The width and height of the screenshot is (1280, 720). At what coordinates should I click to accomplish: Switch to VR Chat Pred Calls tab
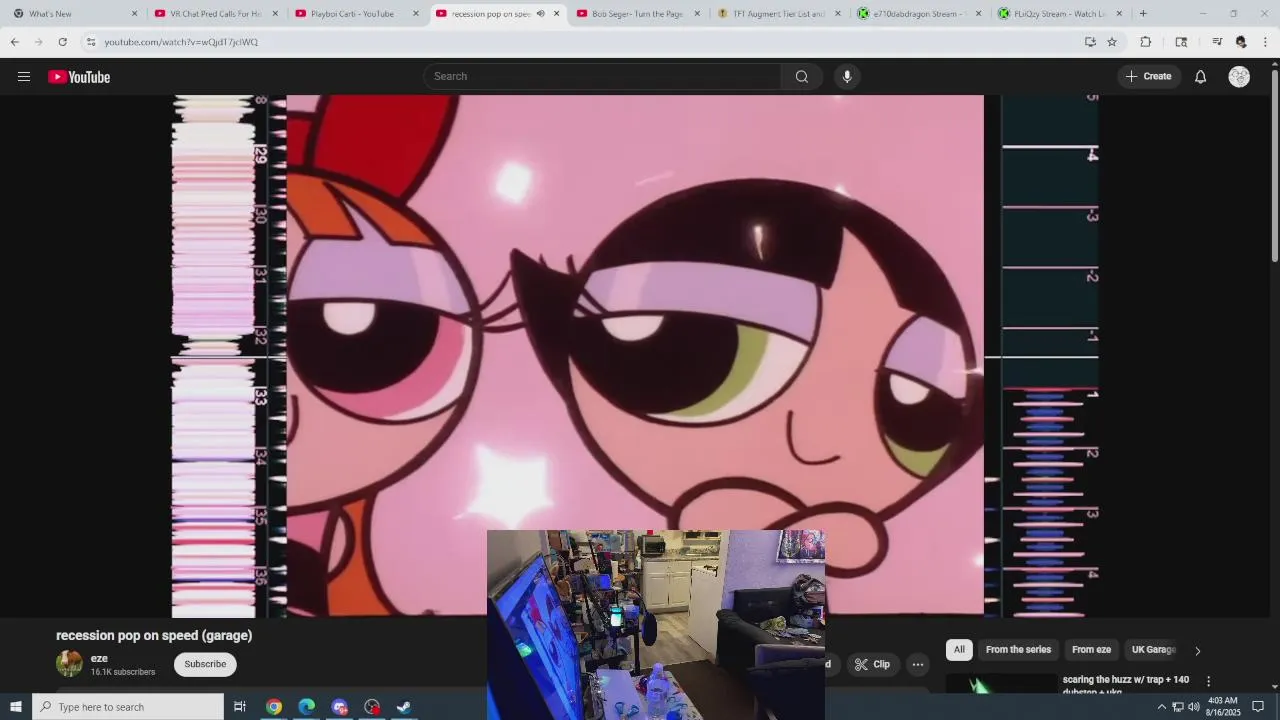[215, 14]
